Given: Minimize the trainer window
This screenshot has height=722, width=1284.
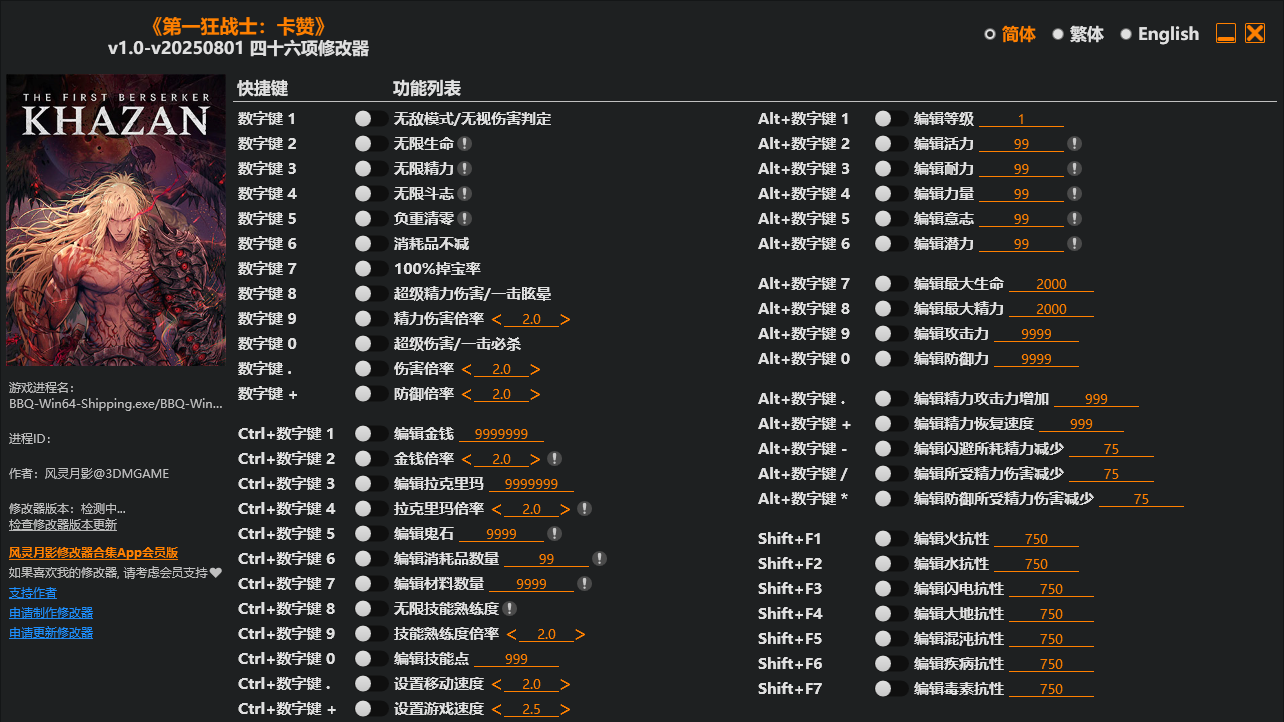Looking at the screenshot, I should [x=1226, y=33].
